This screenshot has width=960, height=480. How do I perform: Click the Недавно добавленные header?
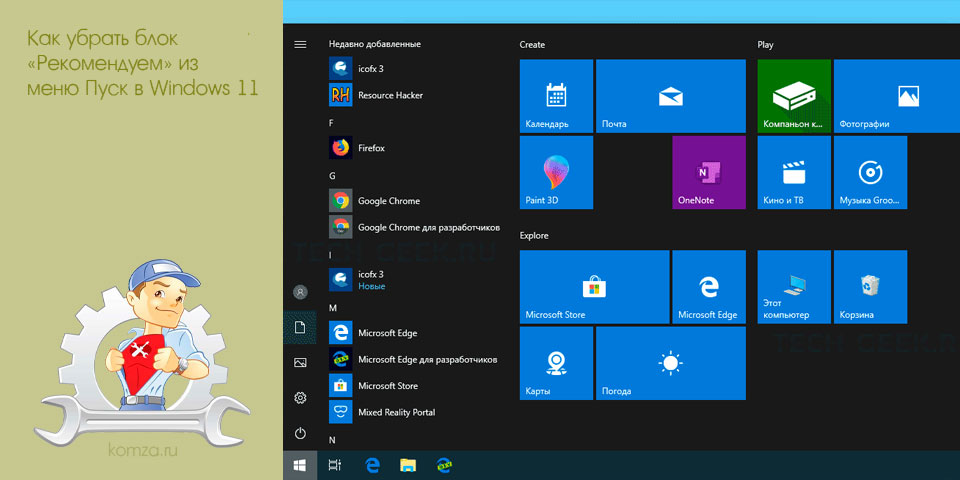(x=375, y=44)
